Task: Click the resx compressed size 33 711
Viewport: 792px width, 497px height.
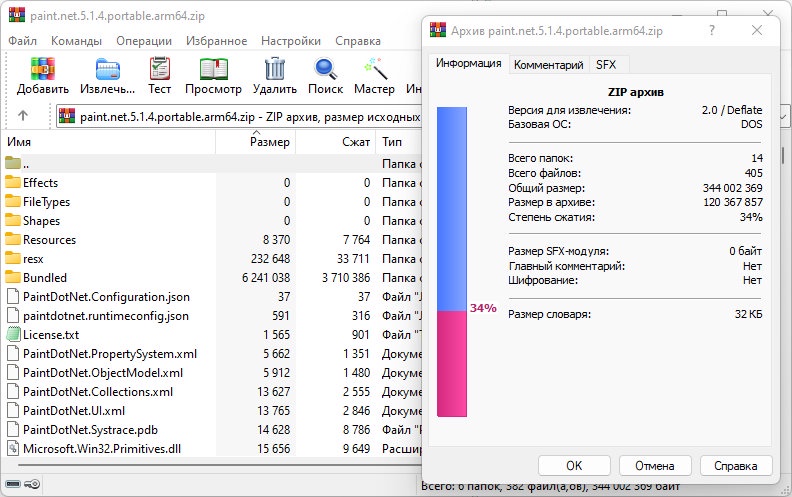Action: pyautogui.click(x=353, y=259)
